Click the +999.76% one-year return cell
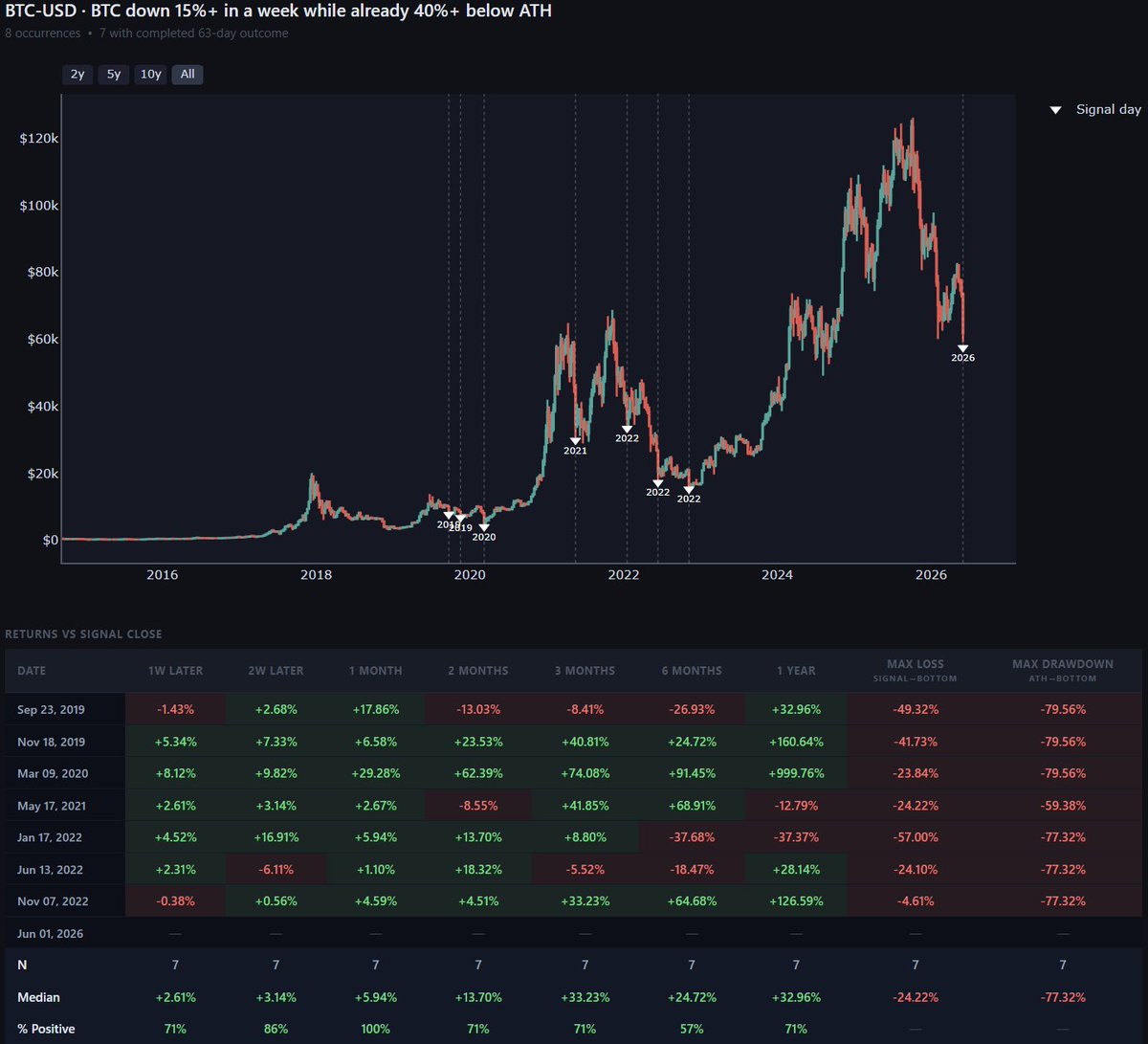Screen dimensions: 1148x1044 [x=796, y=773]
